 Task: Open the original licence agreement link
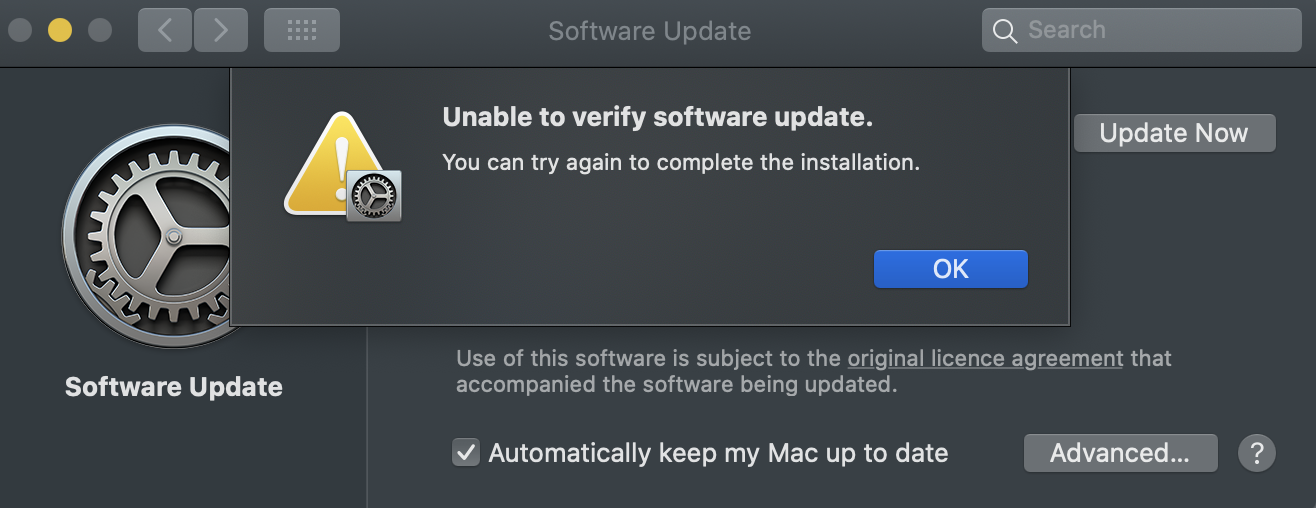click(985, 359)
